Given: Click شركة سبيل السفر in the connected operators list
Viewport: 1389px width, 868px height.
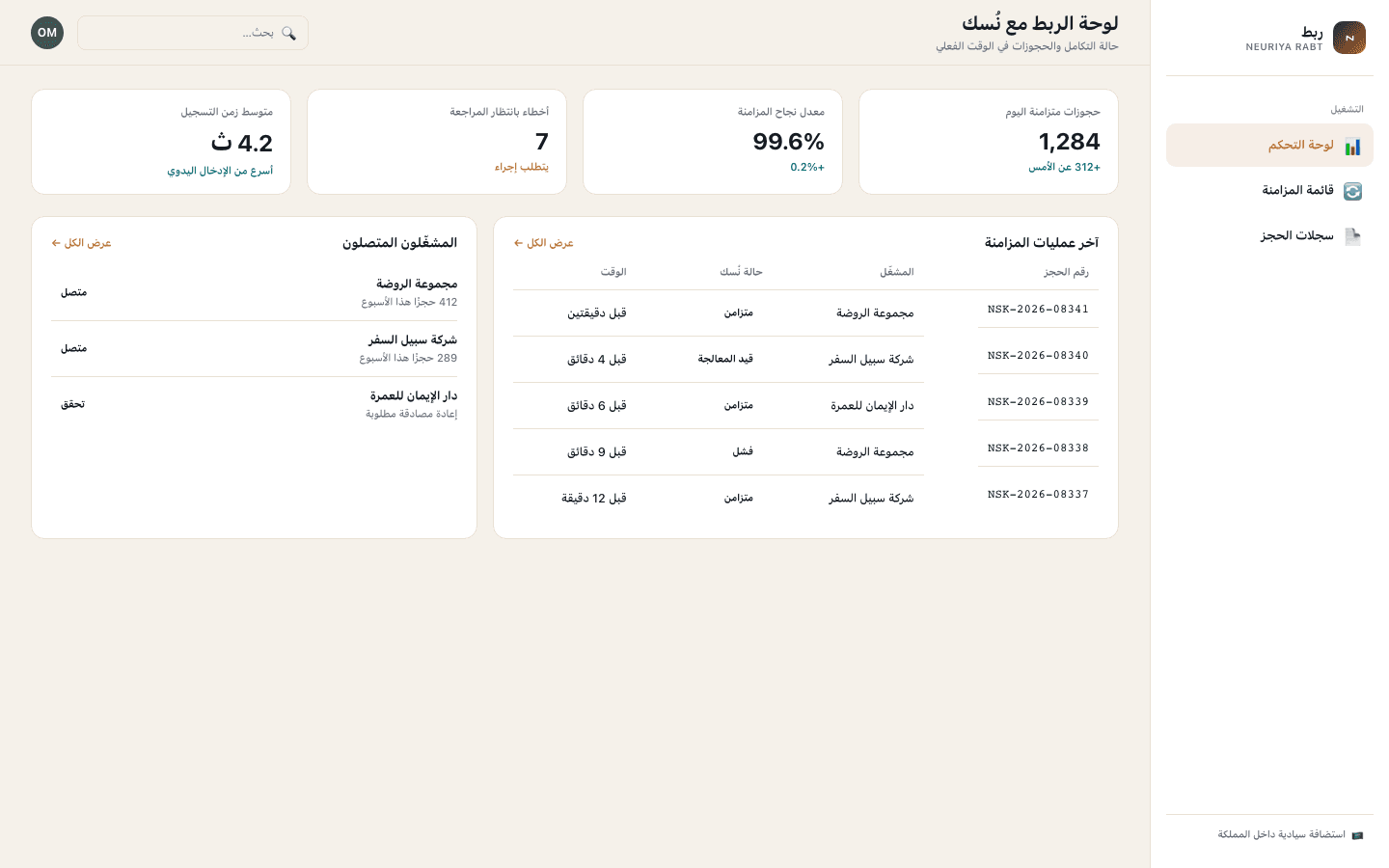Looking at the screenshot, I should tap(413, 339).
